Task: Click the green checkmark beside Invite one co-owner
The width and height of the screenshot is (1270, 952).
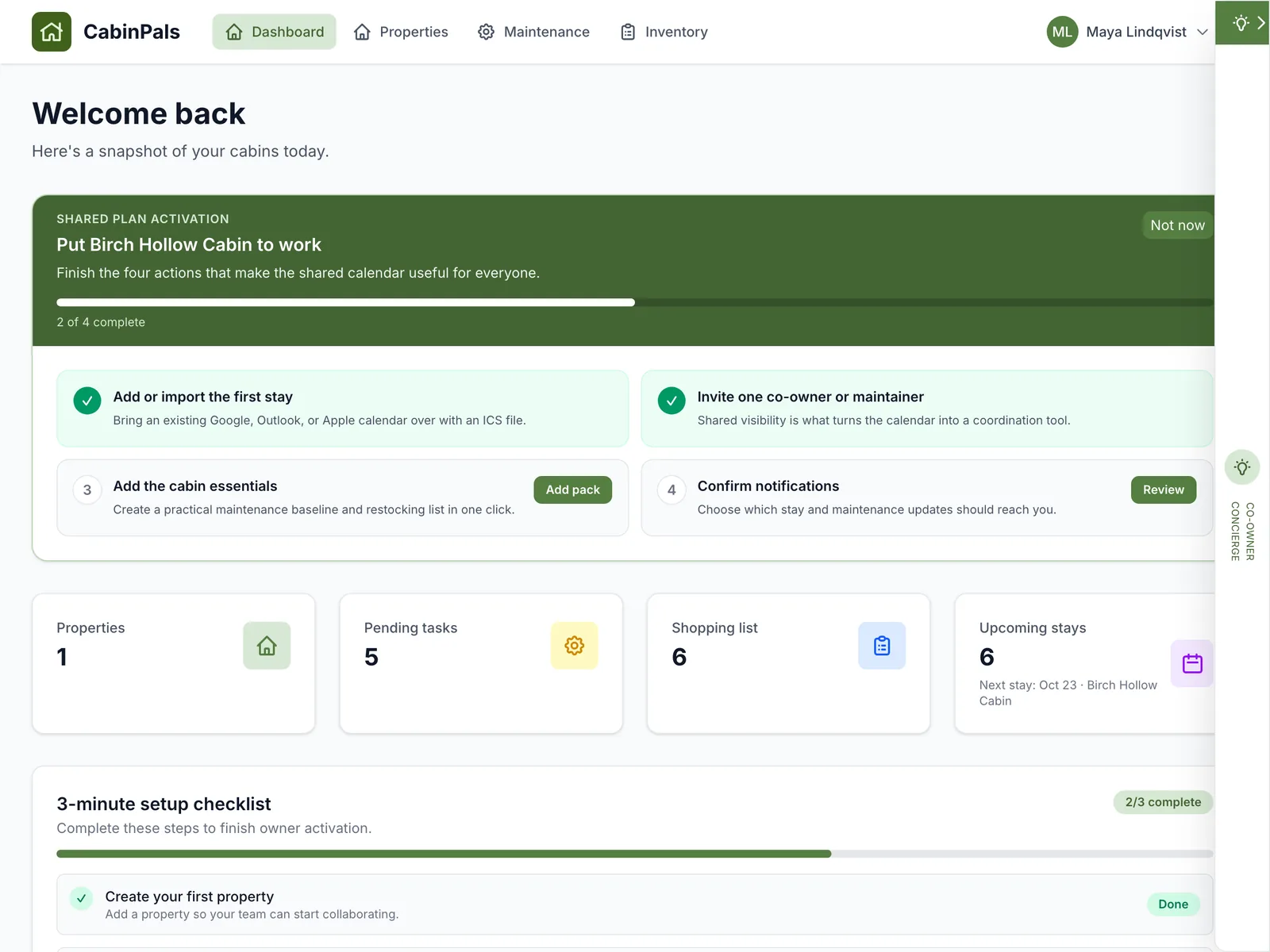Action: (672, 401)
